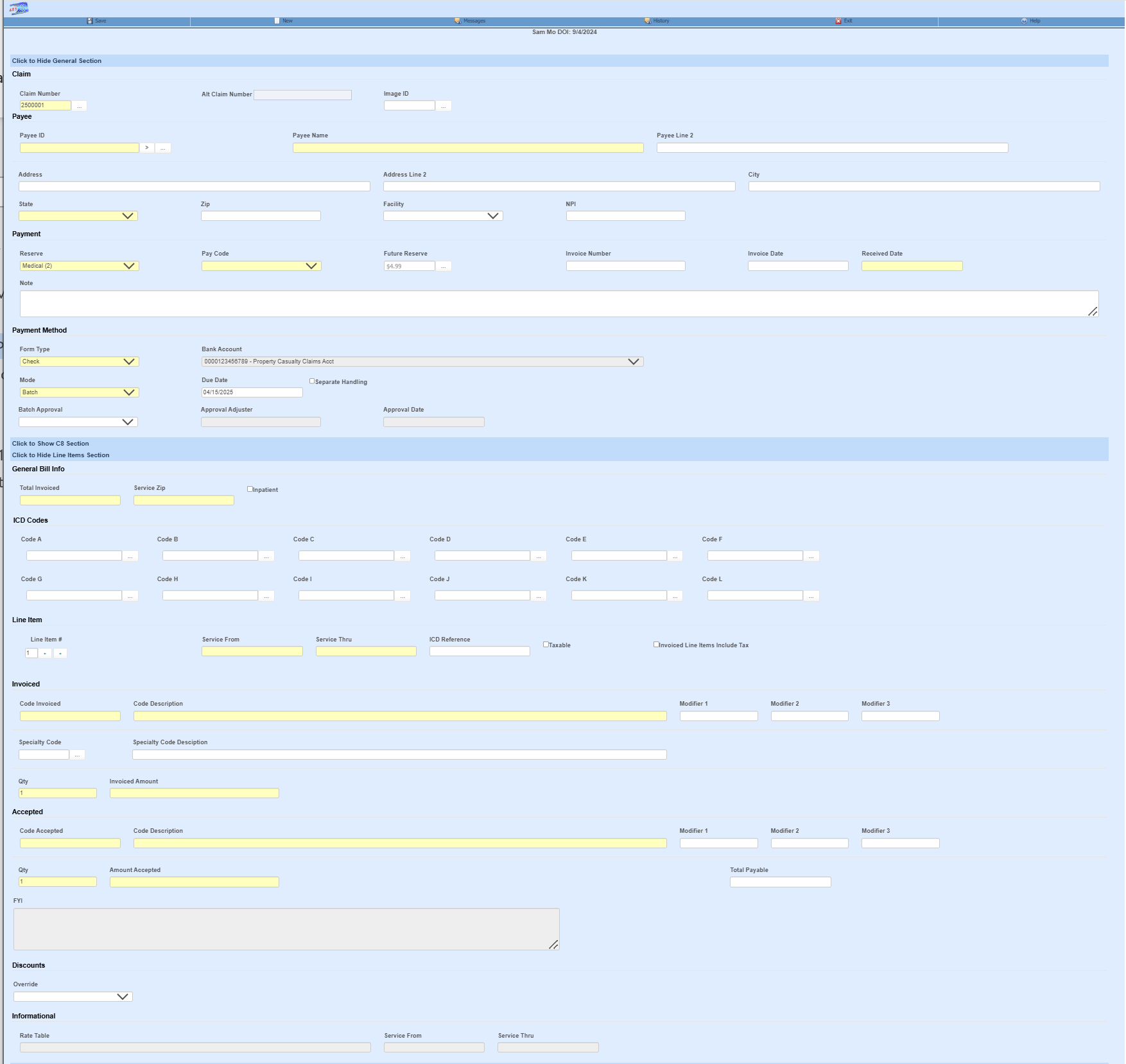Image resolution: width=1126 pixels, height=1064 pixels.
Task: Click the Payee ID arrow button
Action: (x=147, y=148)
